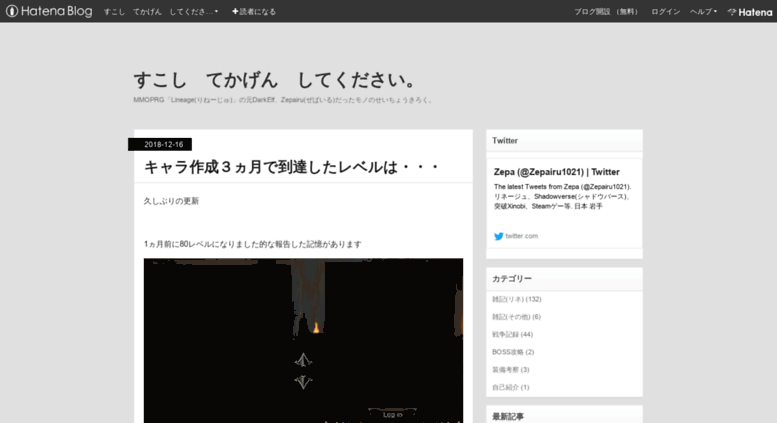Click the 久しぶりの更新 text line
Screen dimensions: 777x423
tap(171, 201)
